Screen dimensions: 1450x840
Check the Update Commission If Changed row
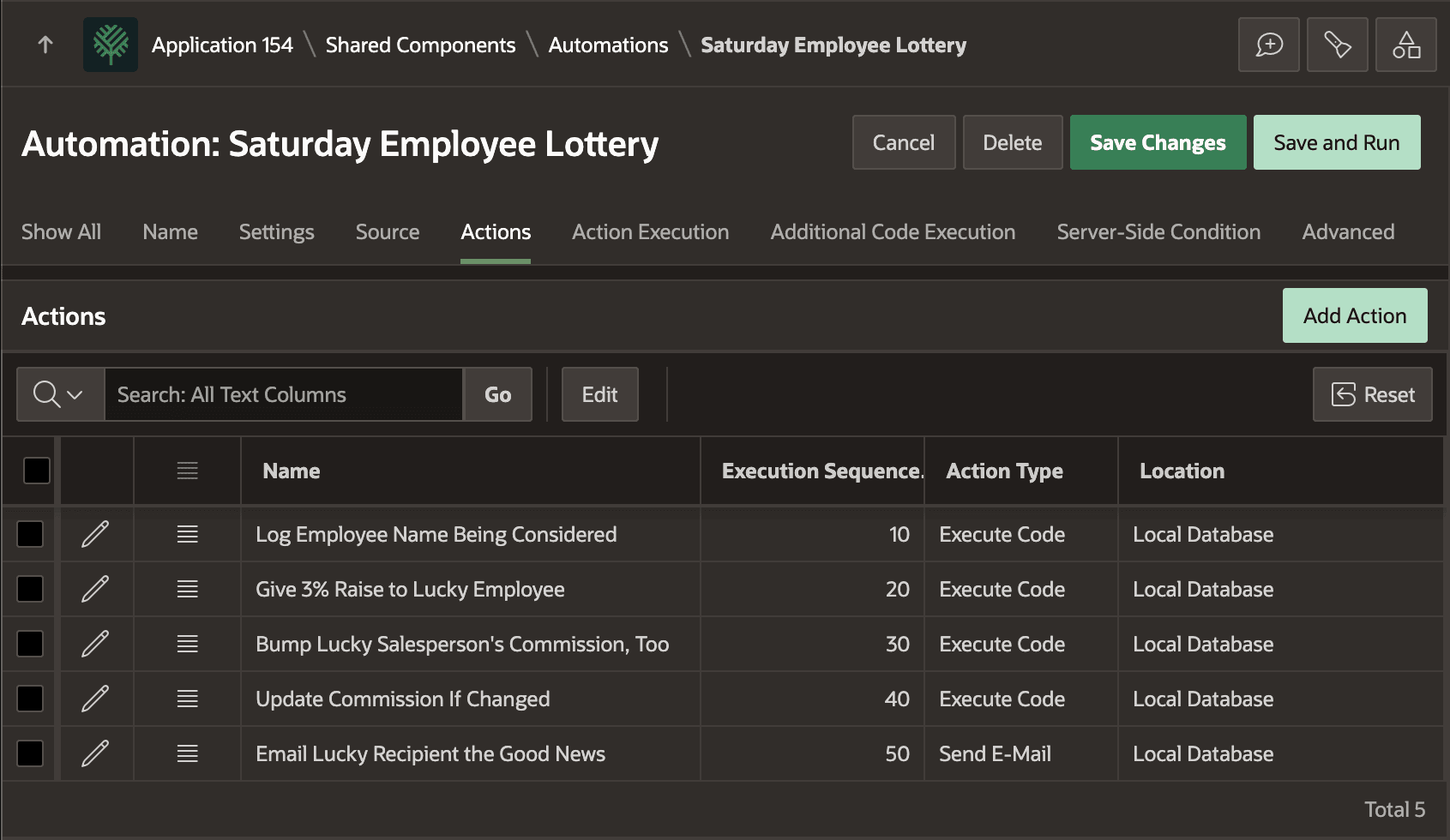[30, 699]
